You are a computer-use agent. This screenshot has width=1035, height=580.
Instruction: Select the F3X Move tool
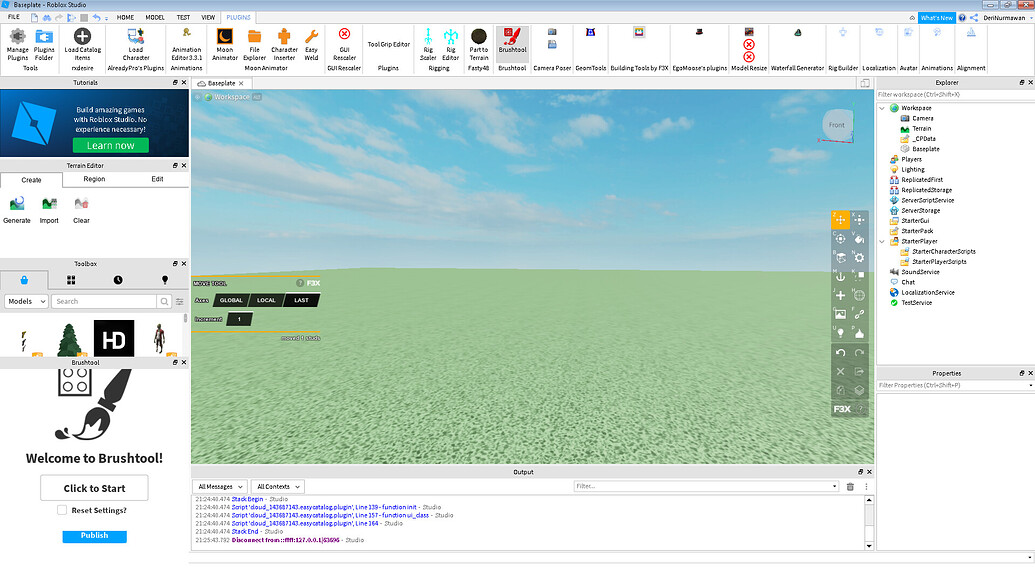point(840,218)
